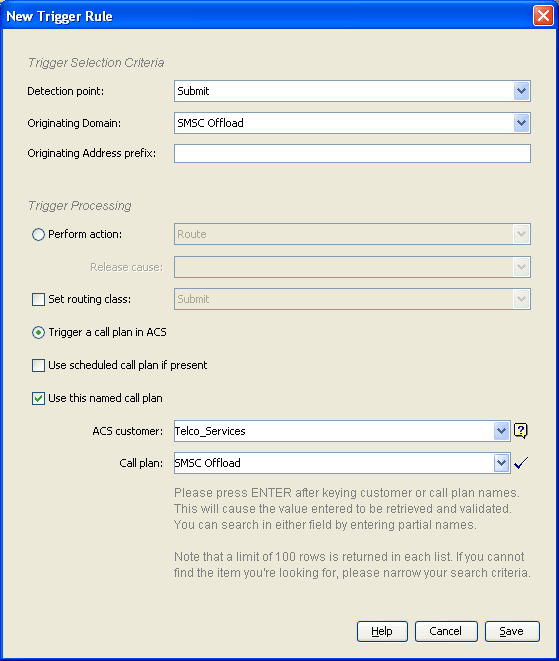Click the New Trigger Rule title text
Image resolution: width=559 pixels, height=661 pixels.
point(59,16)
